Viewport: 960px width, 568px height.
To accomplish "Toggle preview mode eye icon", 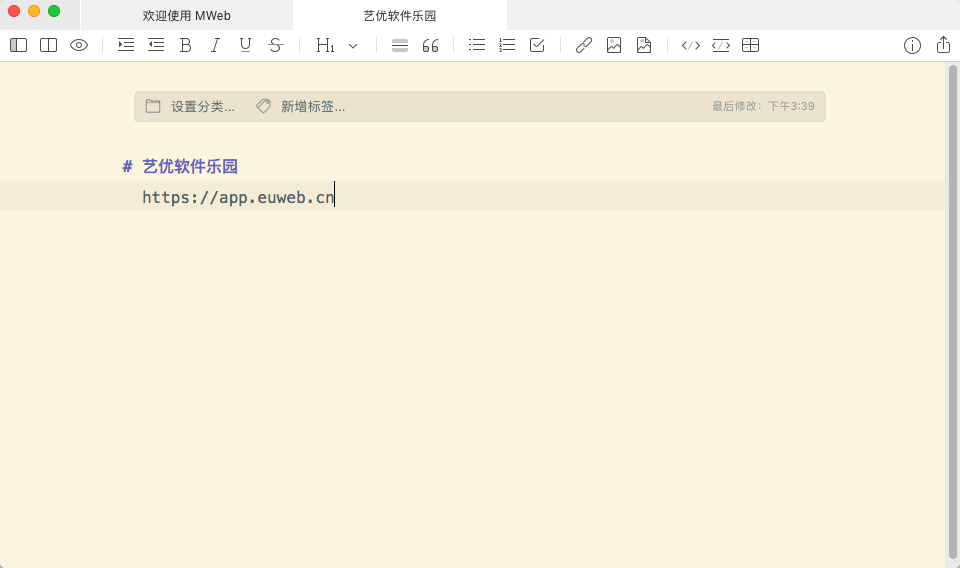I will coord(79,45).
